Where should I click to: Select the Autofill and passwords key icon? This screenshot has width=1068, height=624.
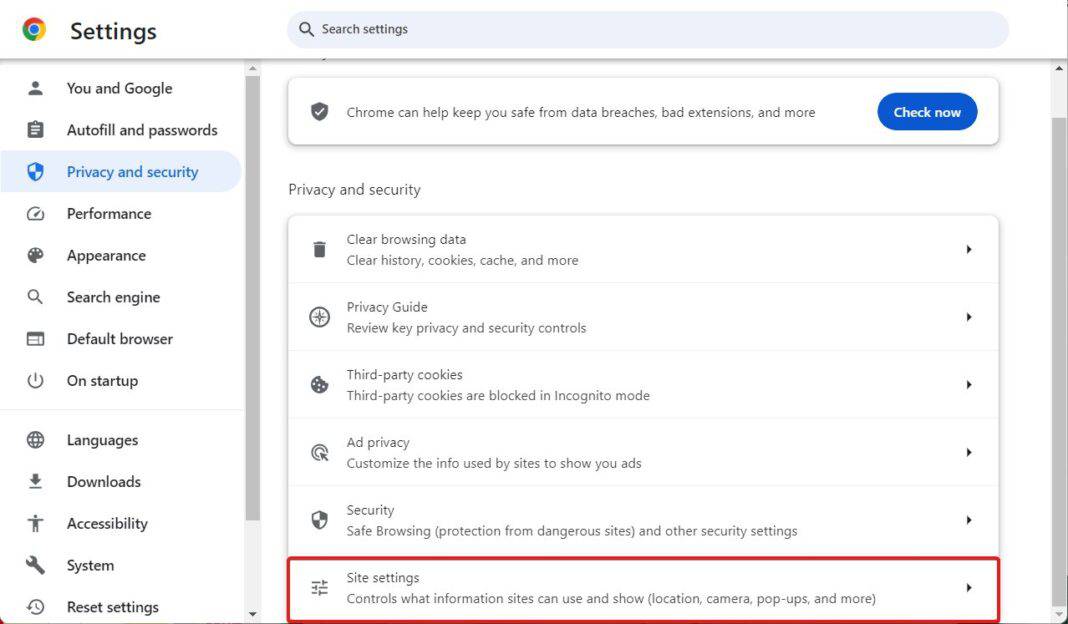[x=36, y=130]
